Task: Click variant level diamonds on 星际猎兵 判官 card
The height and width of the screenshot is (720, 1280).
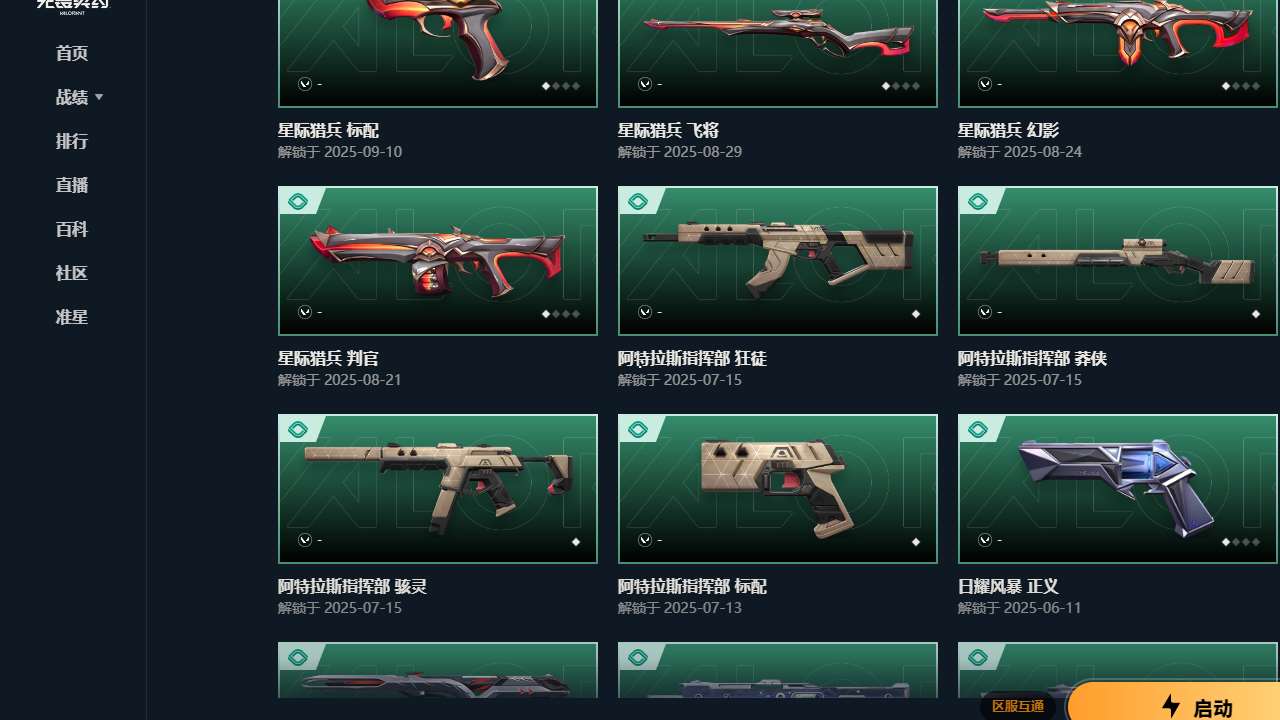Action: coord(561,314)
